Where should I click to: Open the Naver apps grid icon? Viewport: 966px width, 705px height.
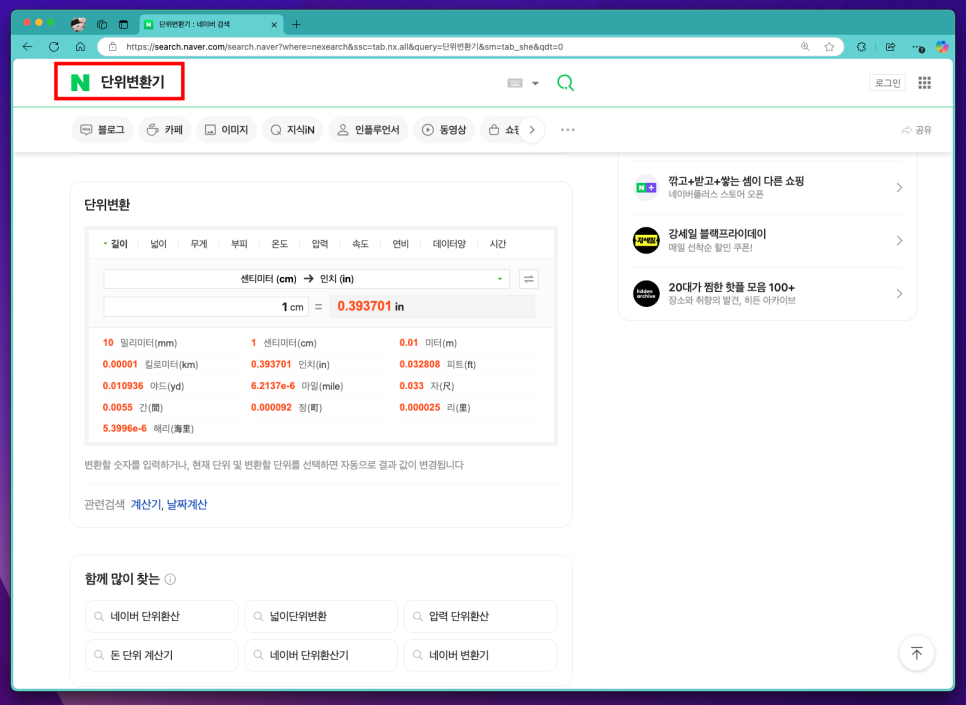(924, 83)
